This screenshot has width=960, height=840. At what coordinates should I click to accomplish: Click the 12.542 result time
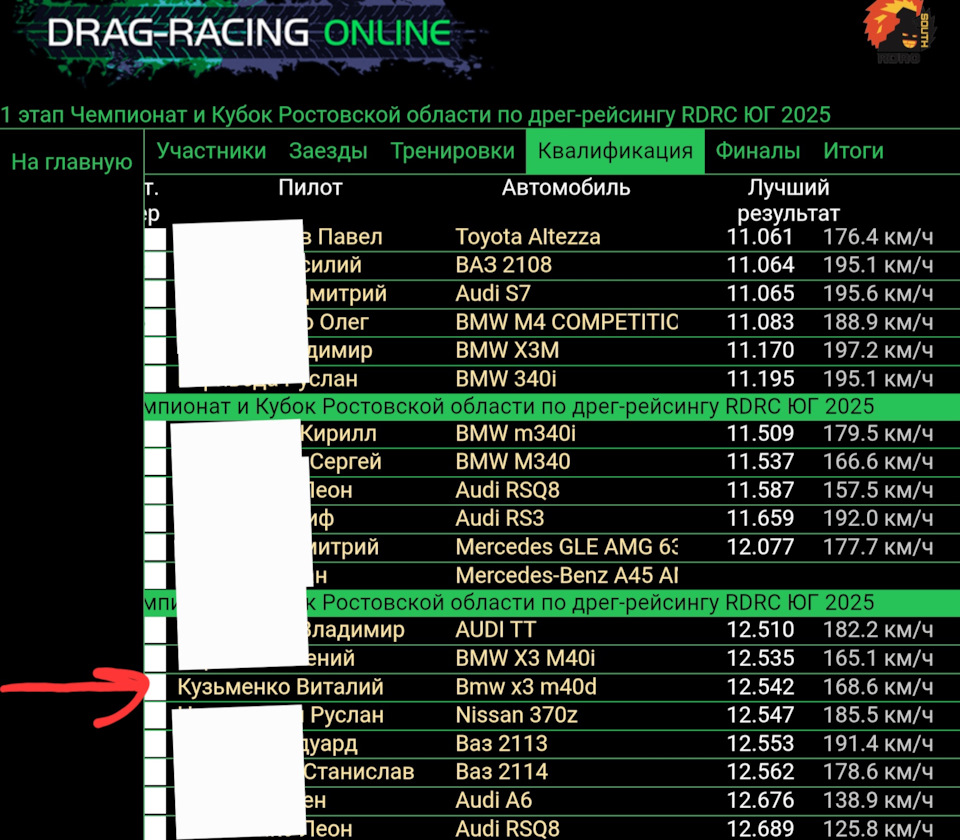(x=760, y=686)
